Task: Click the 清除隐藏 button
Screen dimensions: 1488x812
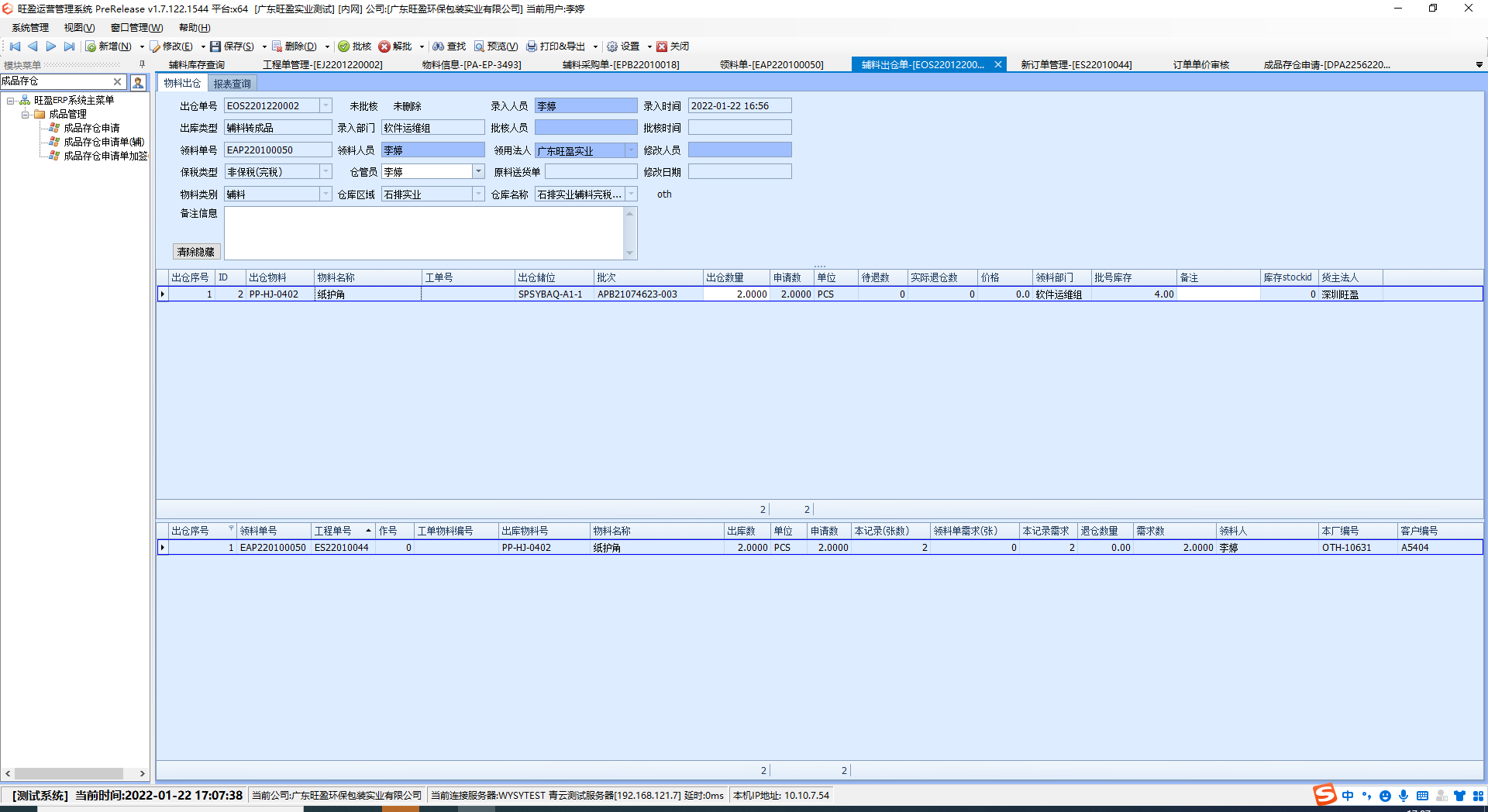Action: coord(196,252)
